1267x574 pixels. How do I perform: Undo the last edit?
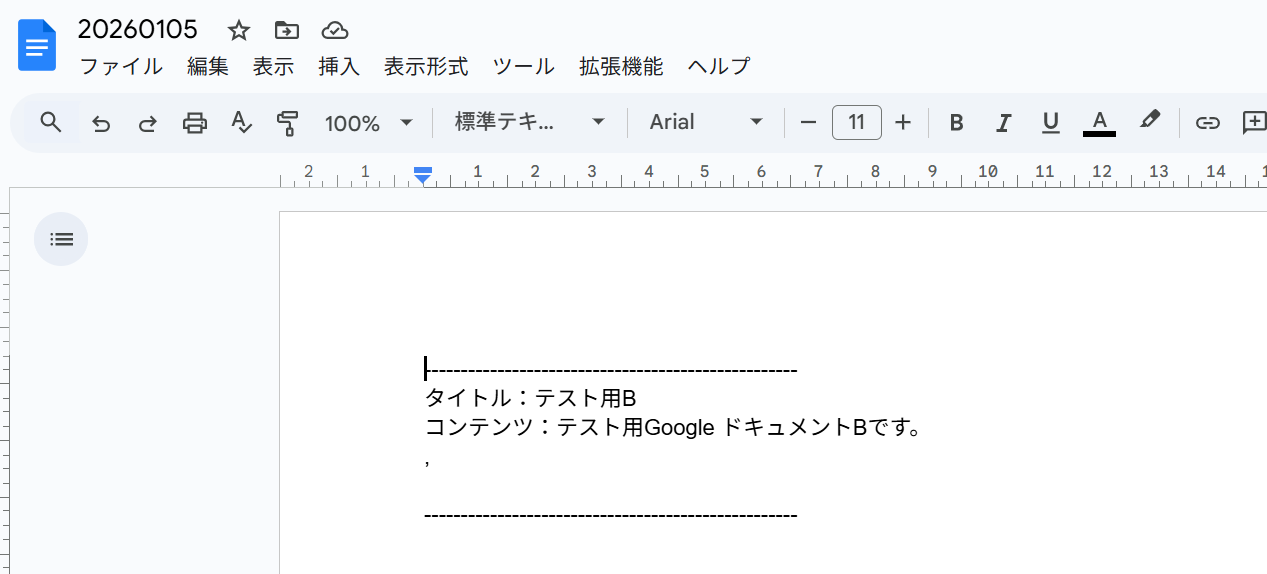click(x=101, y=123)
